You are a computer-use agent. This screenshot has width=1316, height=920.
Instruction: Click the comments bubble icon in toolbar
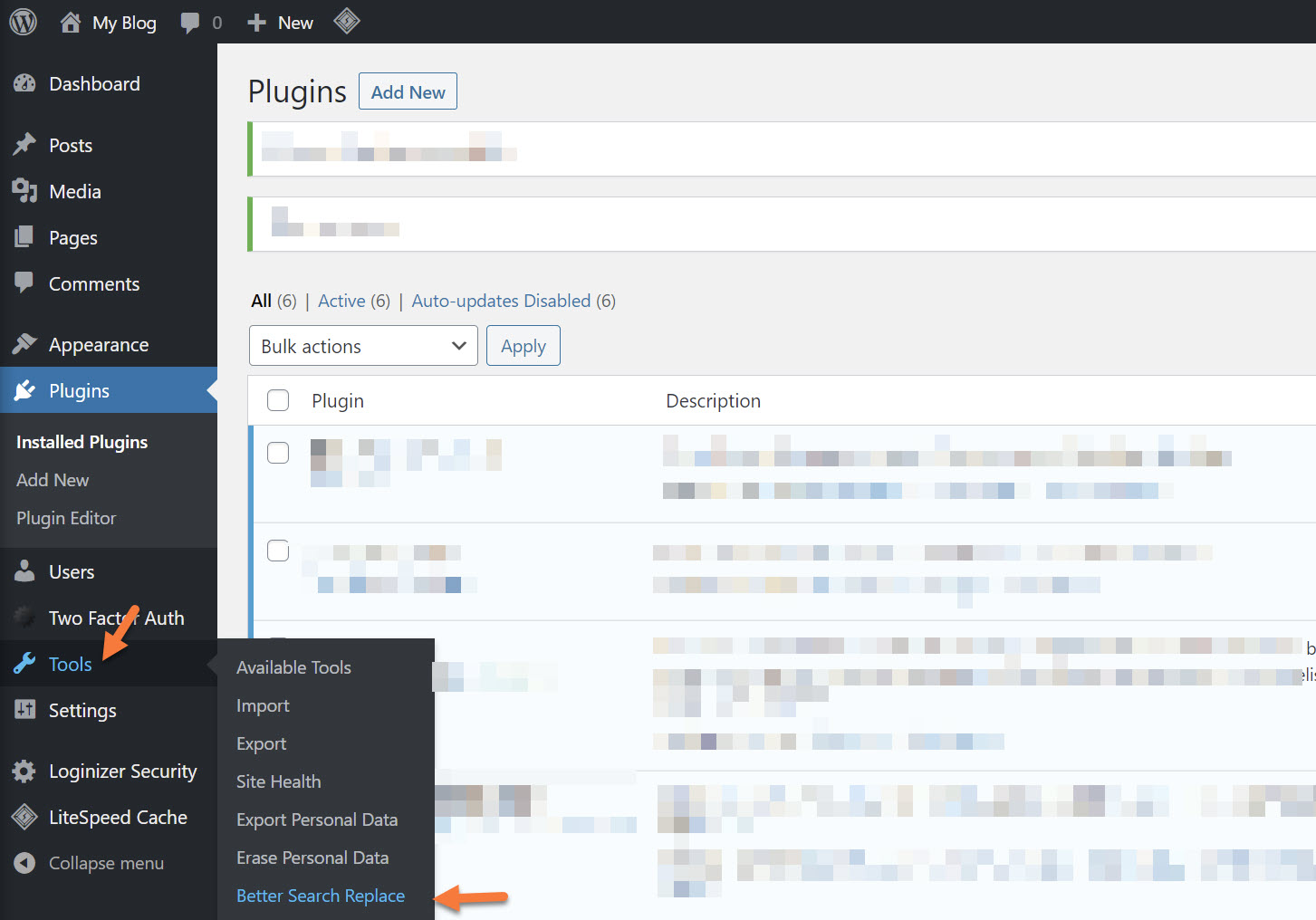pos(190,23)
